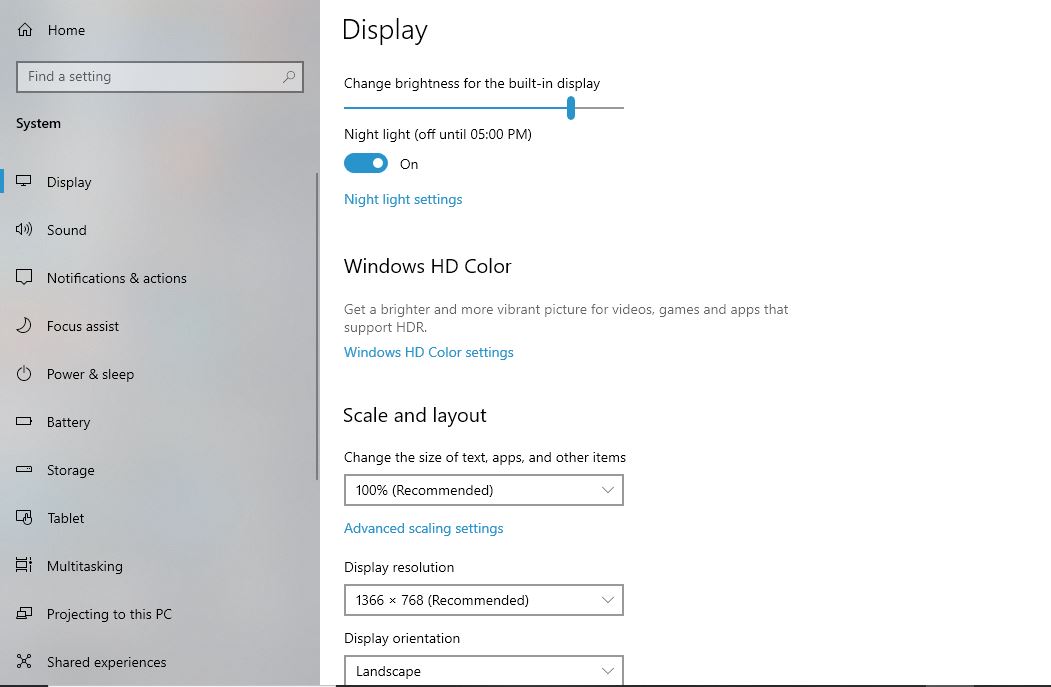Select the Display icon in sidebar

(23, 181)
